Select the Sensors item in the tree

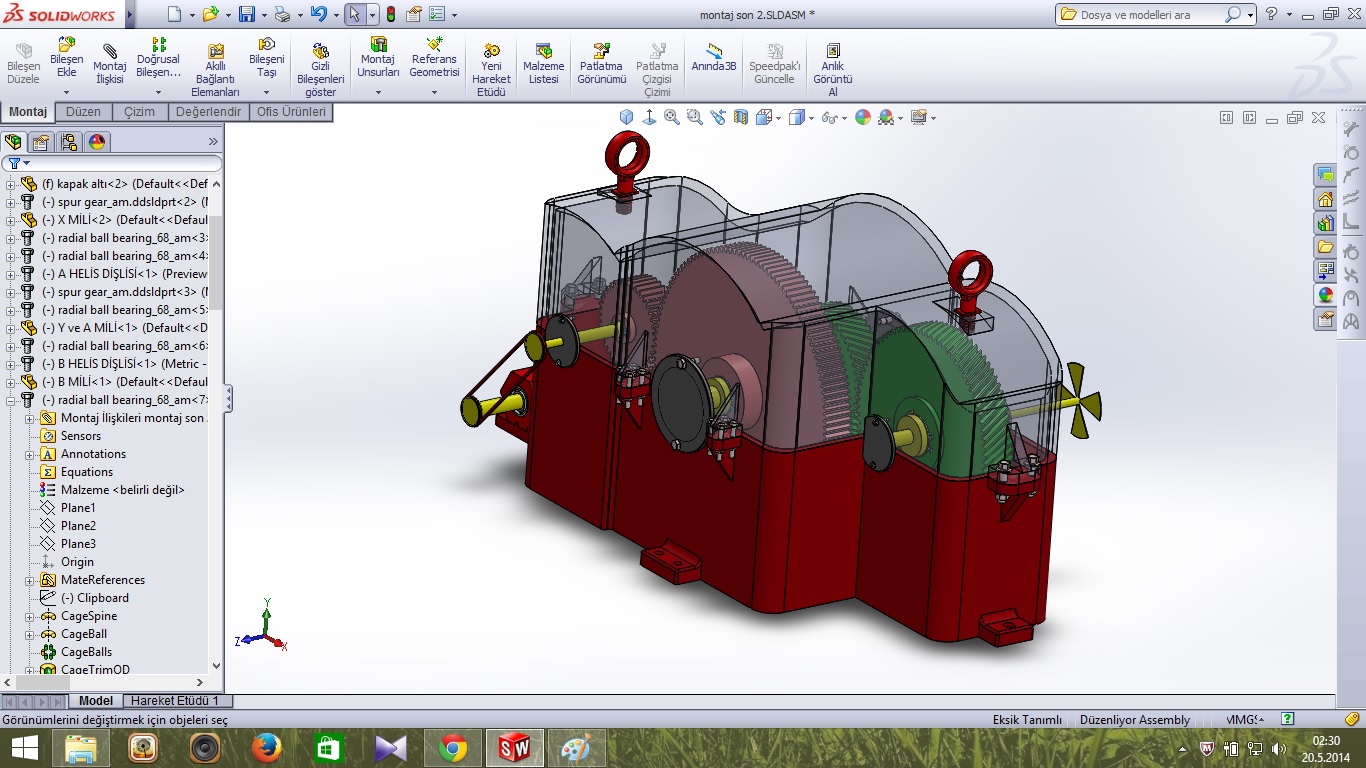coord(80,436)
